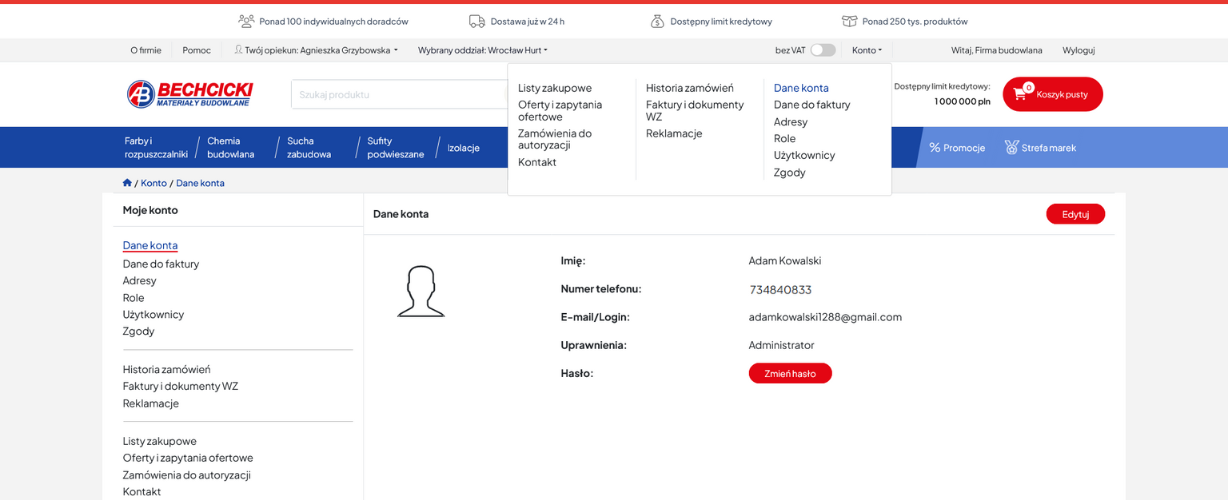Click the Koszyk pusty cart button

click(1053, 94)
